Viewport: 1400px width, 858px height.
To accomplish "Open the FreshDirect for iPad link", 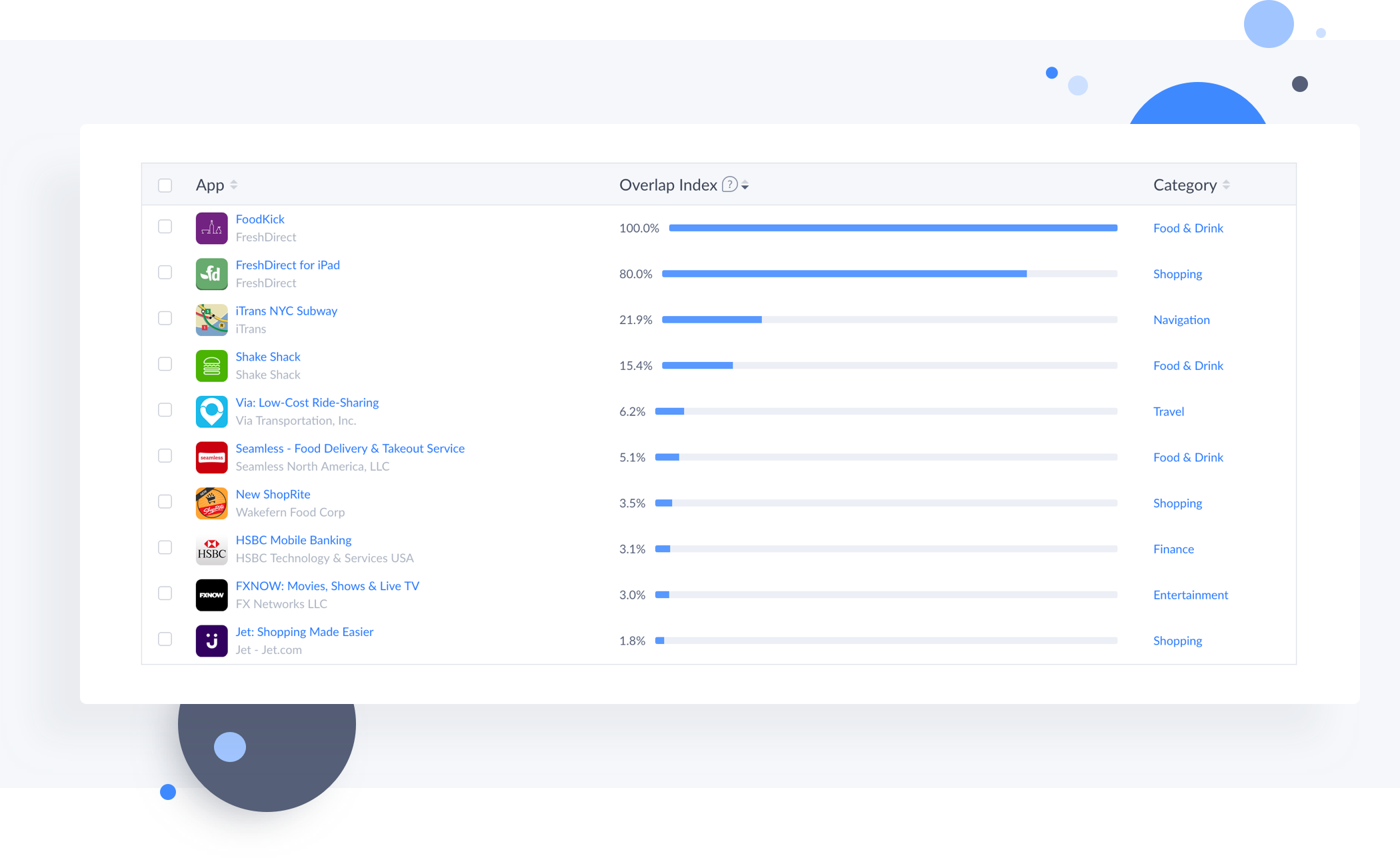I will point(287,265).
